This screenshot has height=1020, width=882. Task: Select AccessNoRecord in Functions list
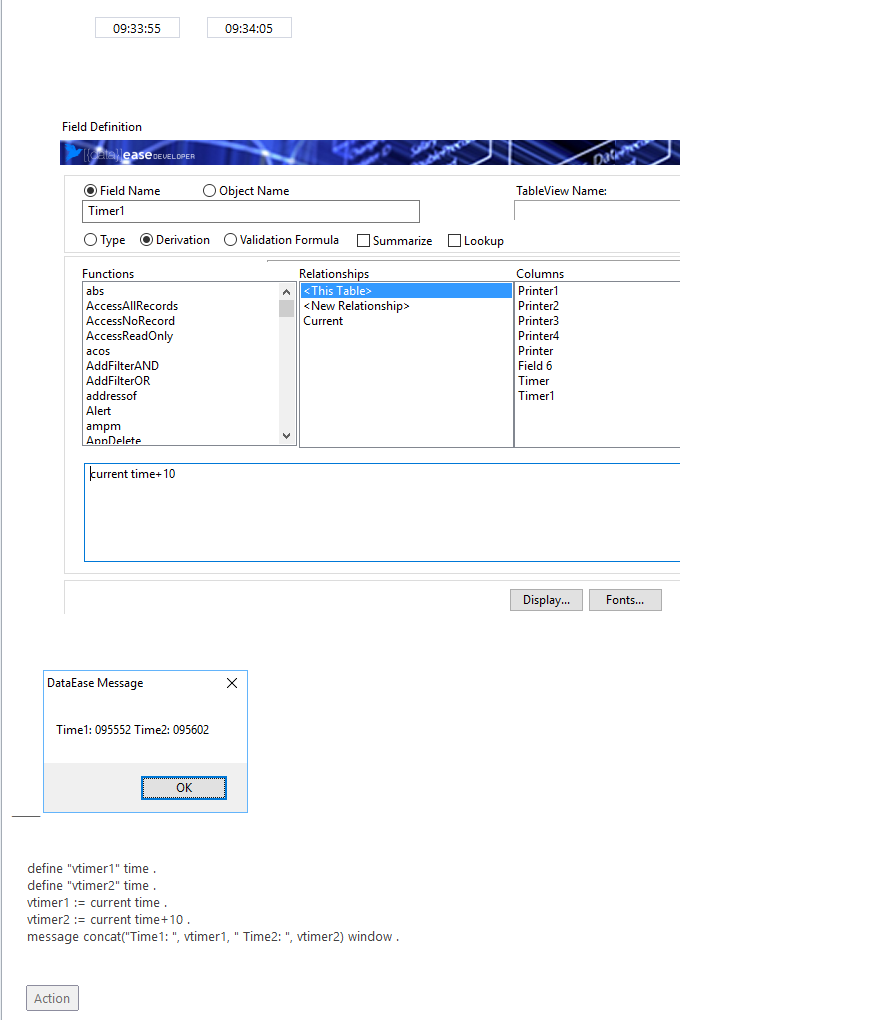click(130, 321)
